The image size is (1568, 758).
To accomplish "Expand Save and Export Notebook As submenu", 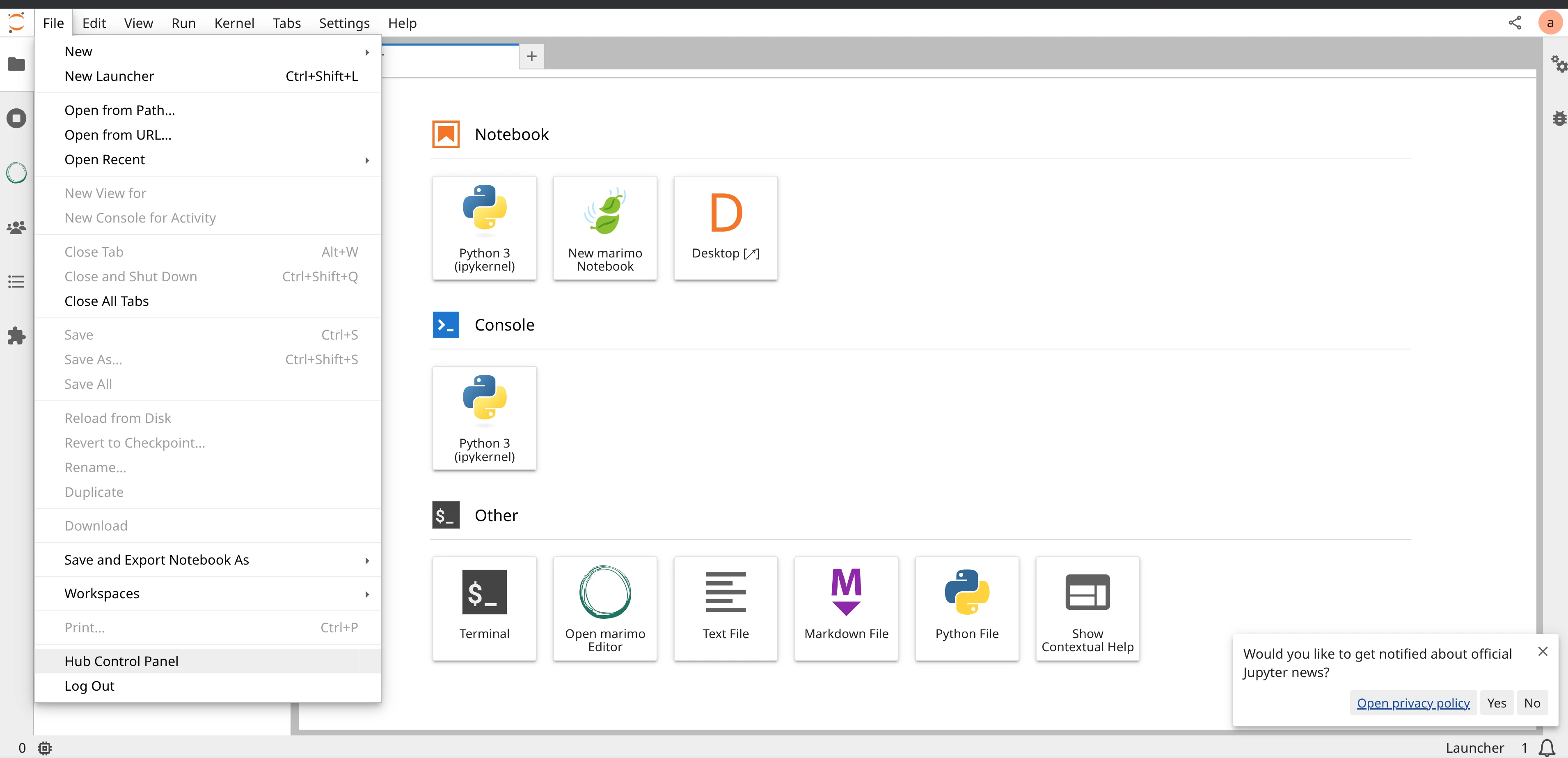I will 208,560.
